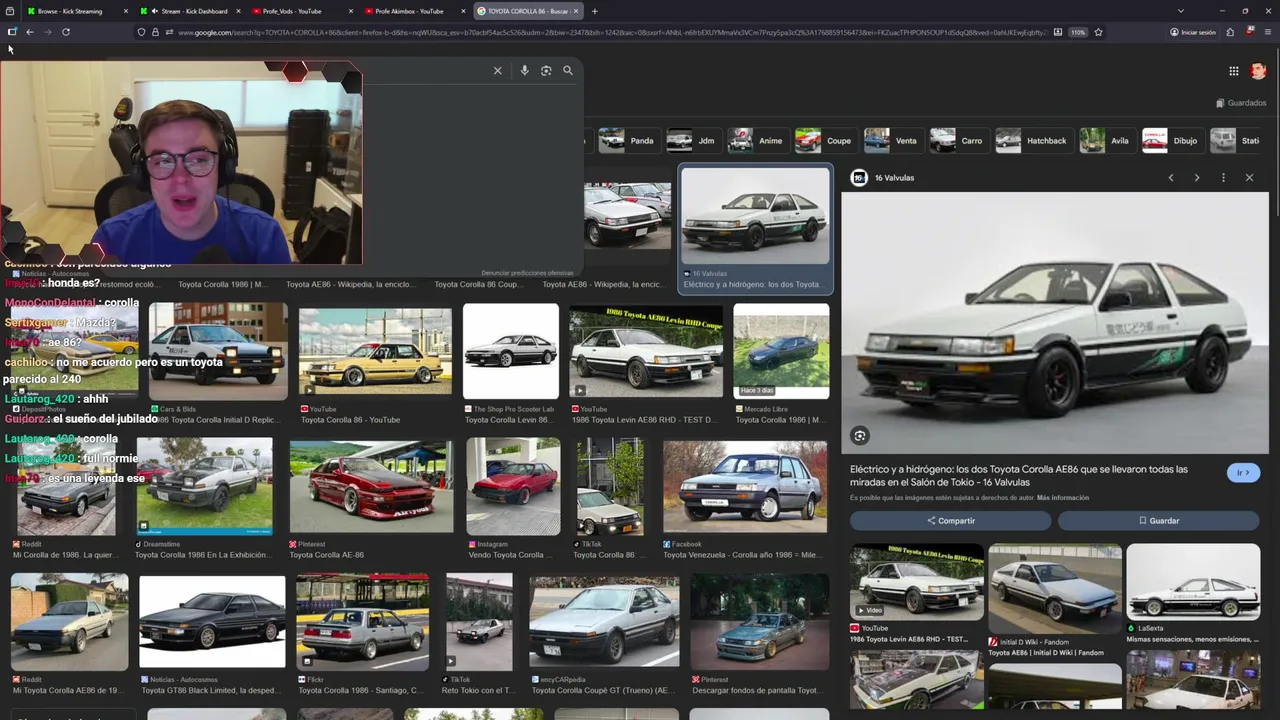The image size is (1280, 720).
Task: Go forward in browser history
Action: coord(48,32)
